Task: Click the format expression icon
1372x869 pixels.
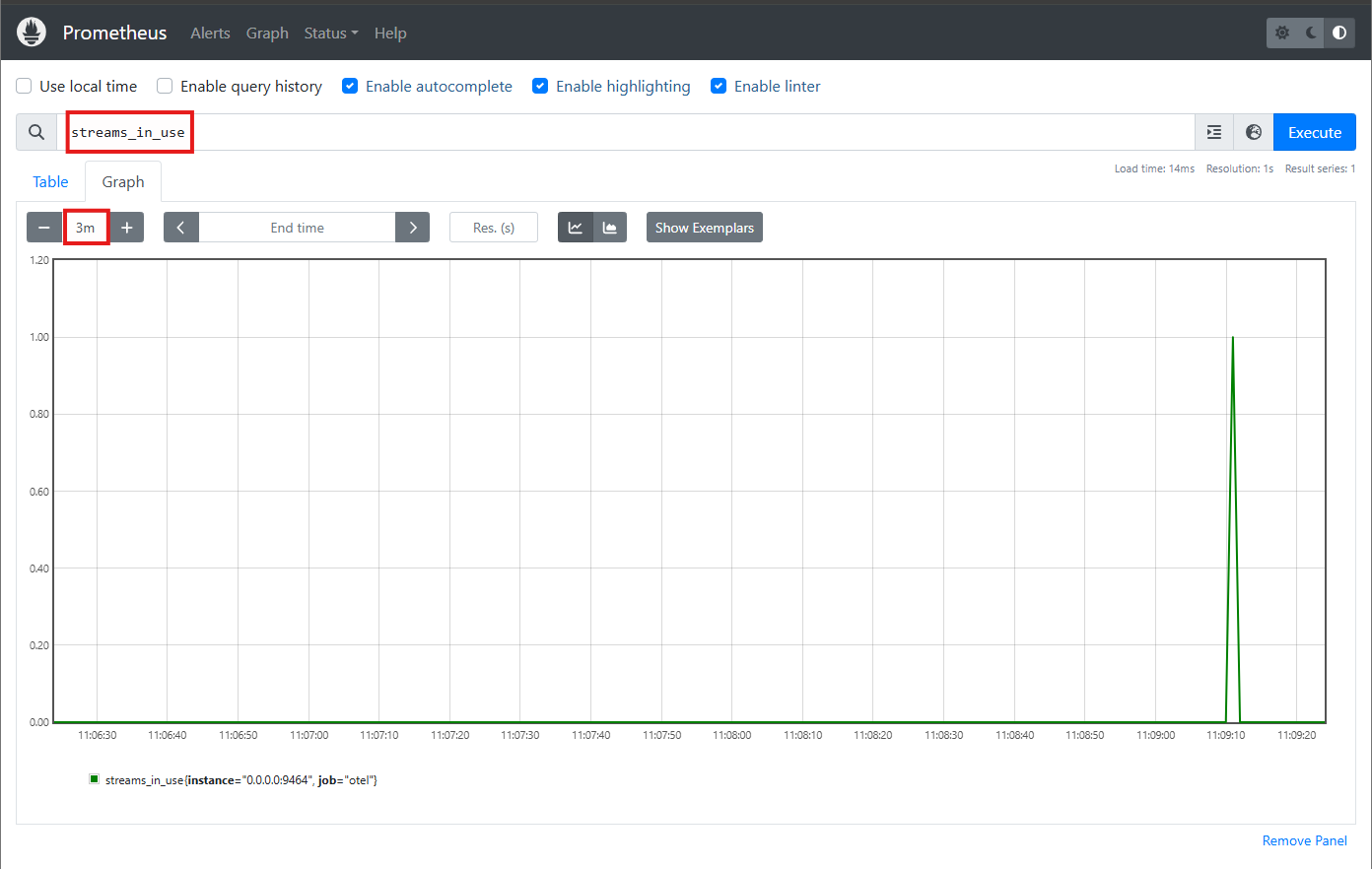Action: pyautogui.click(x=1214, y=132)
